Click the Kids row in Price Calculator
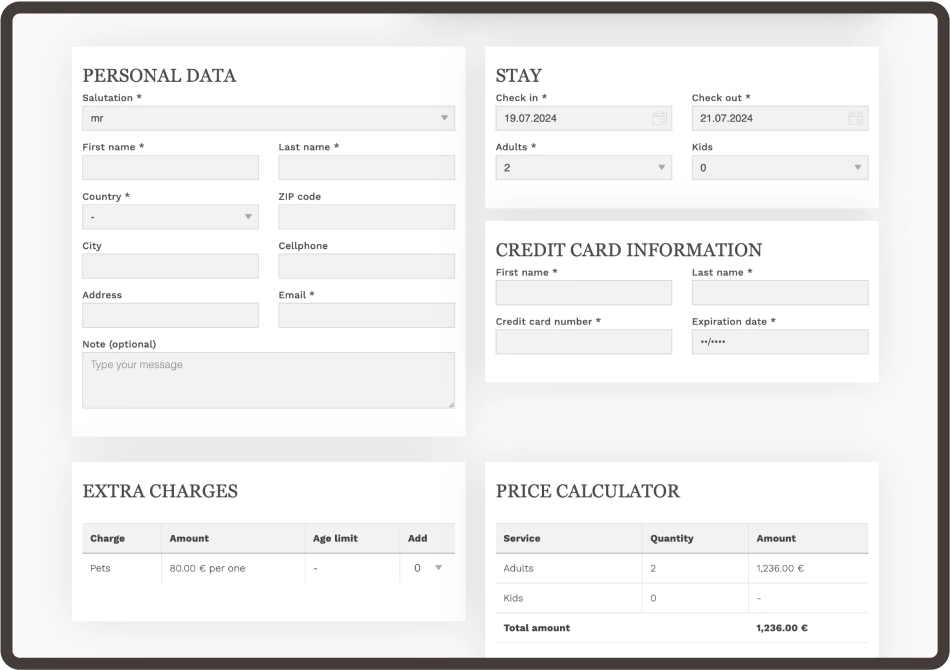This screenshot has height=670, width=950. coord(682,598)
